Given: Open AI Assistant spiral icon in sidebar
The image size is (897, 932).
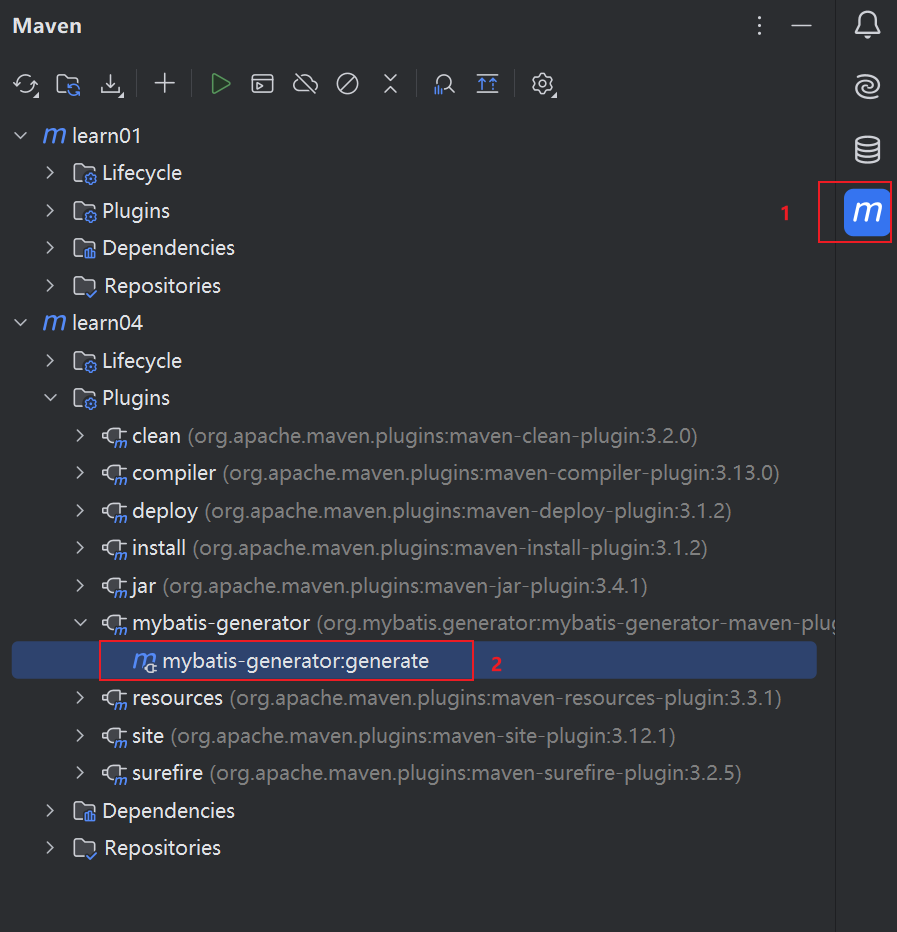Looking at the screenshot, I should click(867, 87).
